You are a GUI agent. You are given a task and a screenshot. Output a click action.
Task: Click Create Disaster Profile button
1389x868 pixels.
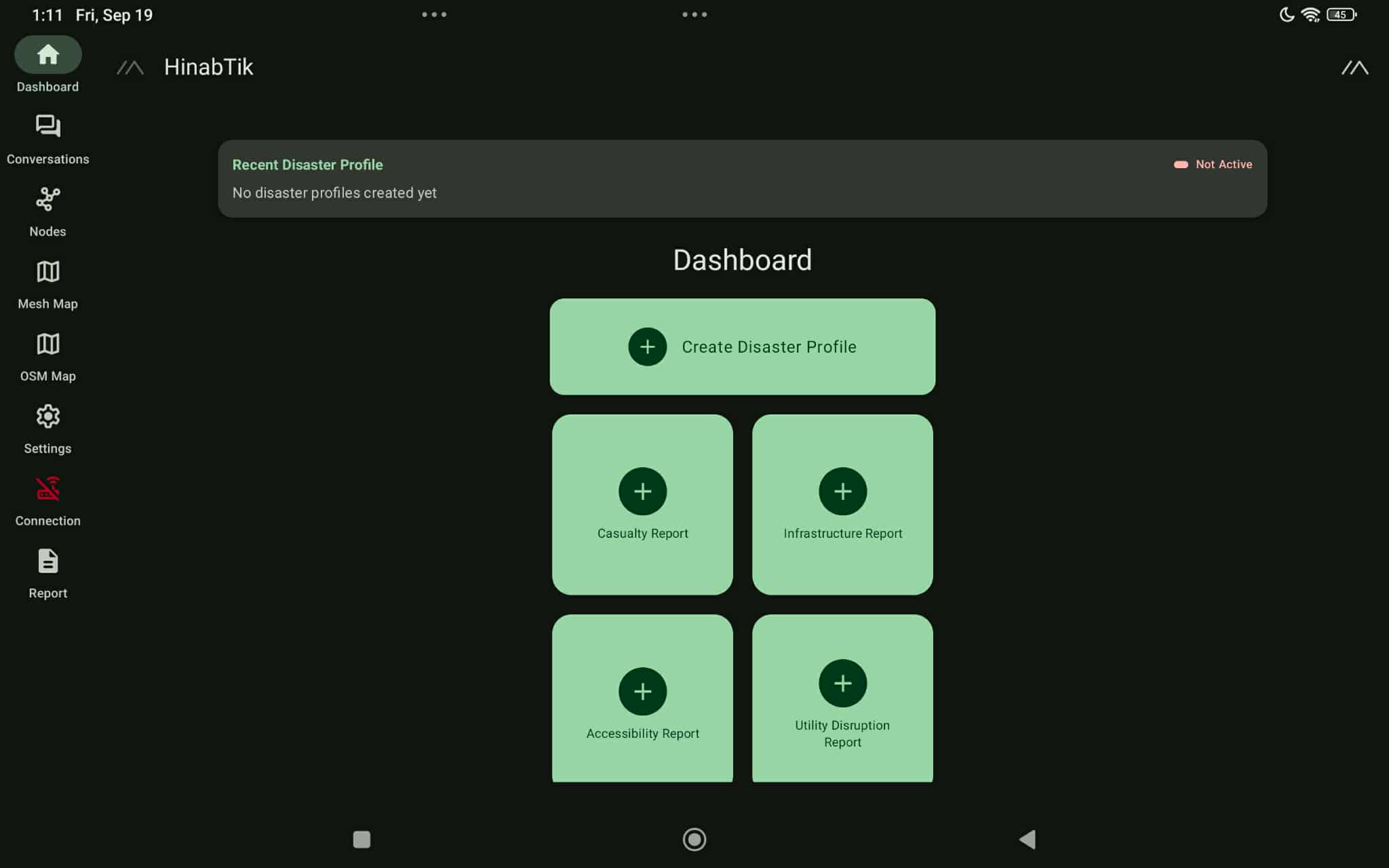[x=742, y=347]
